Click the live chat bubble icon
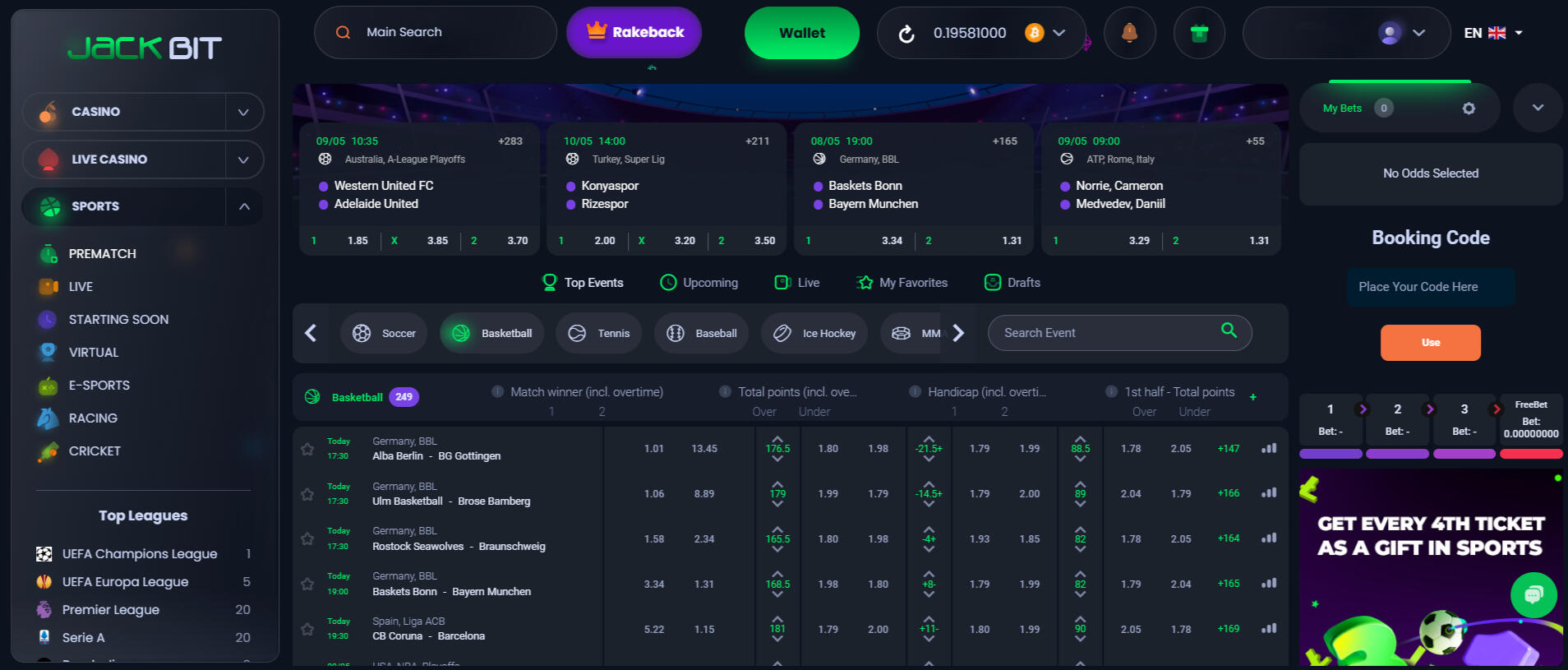1568x670 pixels. pos(1533,595)
